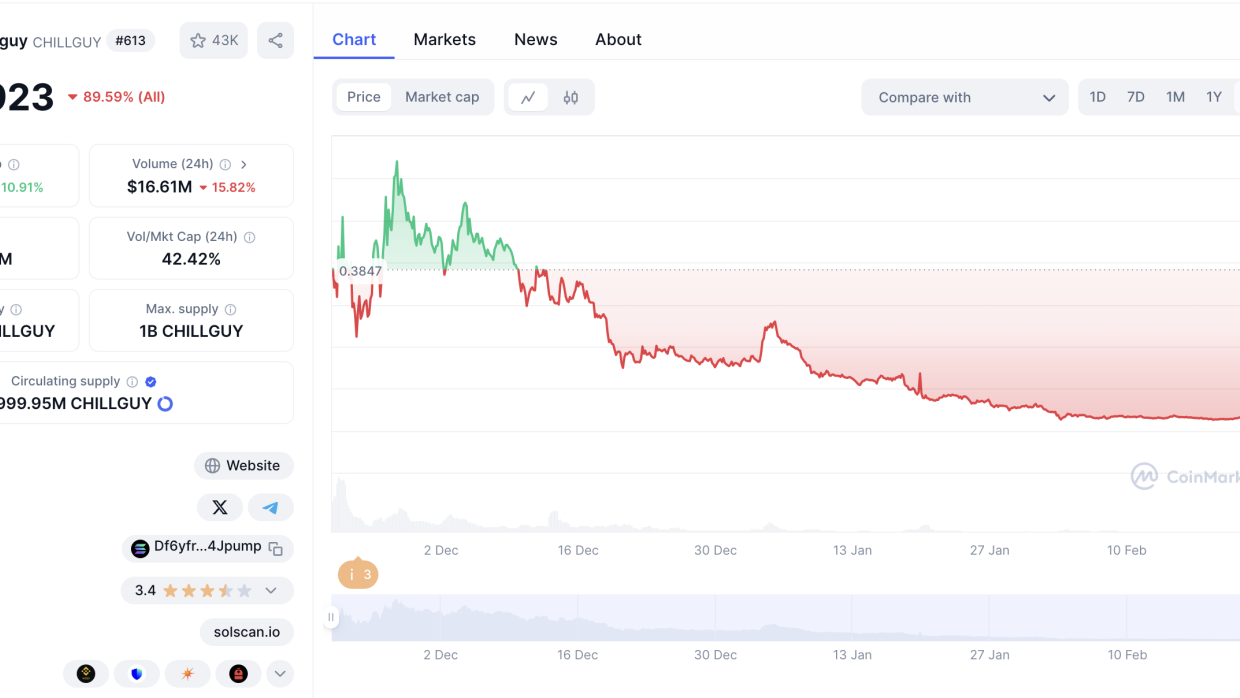The image size is (1240, 698).
Task: Set chart range to 1D
Action: 1098,97
